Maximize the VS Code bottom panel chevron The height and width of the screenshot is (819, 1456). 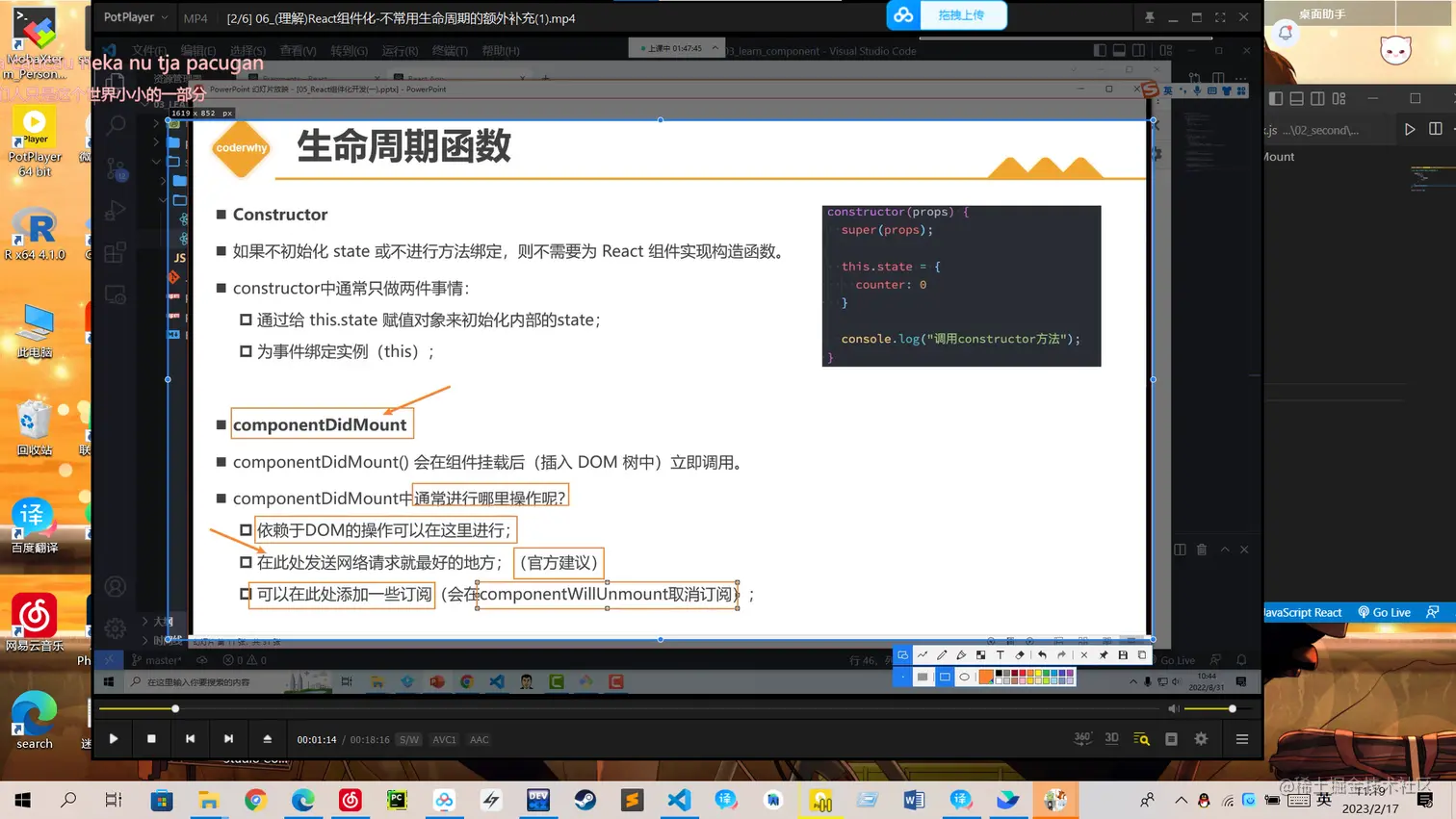coord(1225,550)
